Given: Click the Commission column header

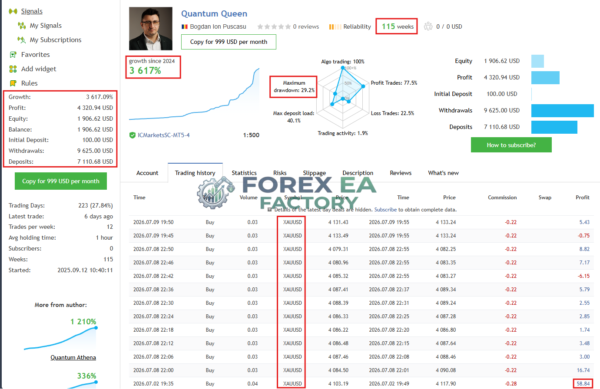Looking at the screenshot, I should [x=502, y=197].
